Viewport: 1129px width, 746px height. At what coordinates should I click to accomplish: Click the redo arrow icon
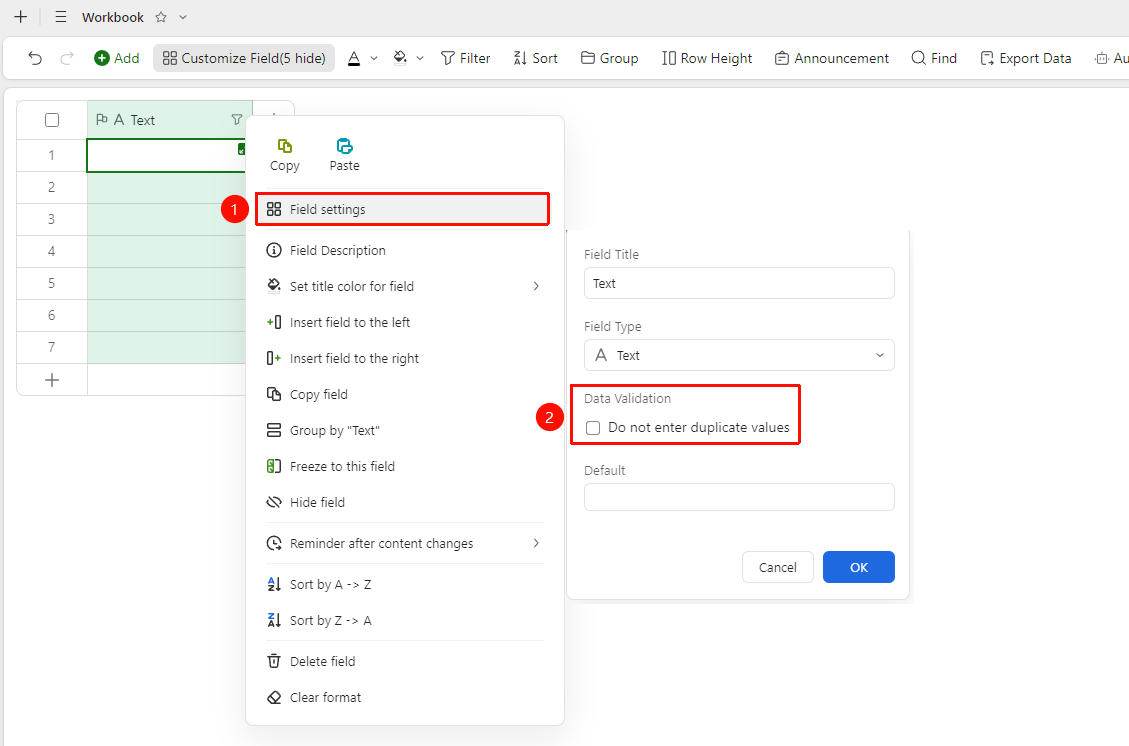pos(67,58)
